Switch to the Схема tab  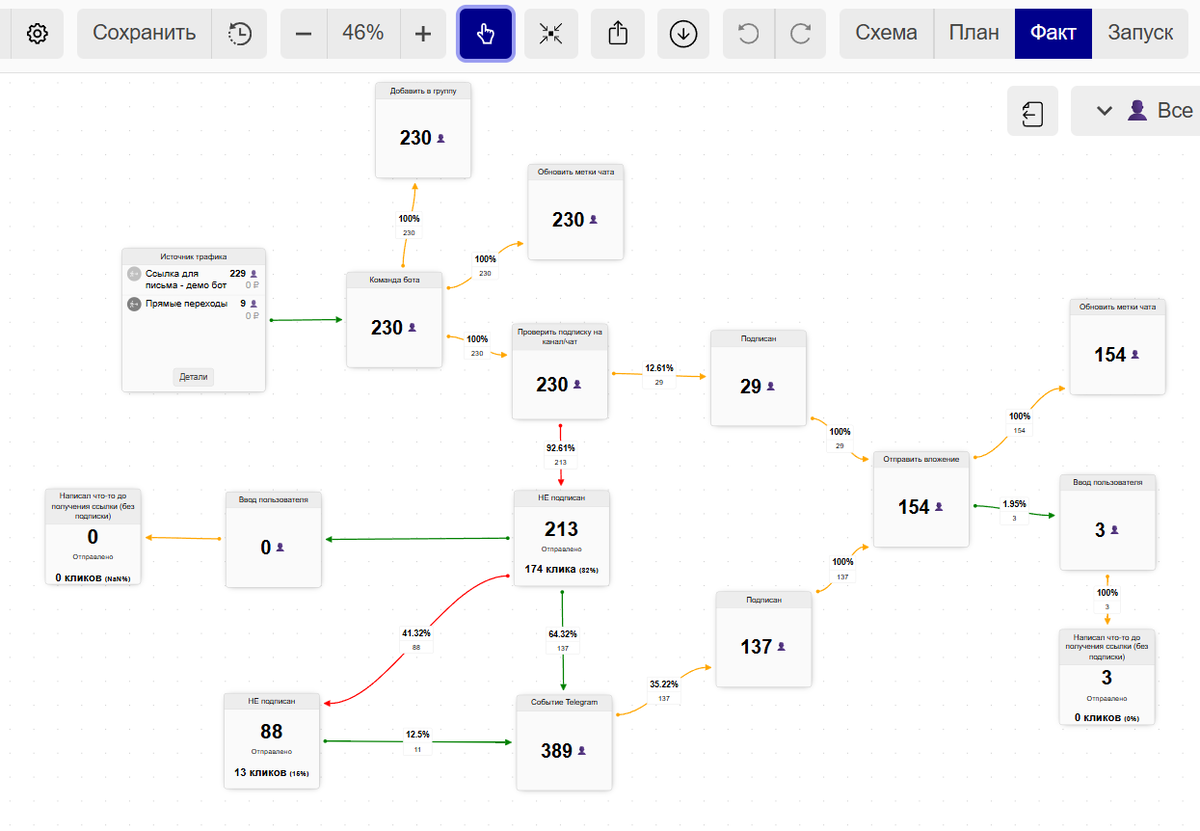886,33
